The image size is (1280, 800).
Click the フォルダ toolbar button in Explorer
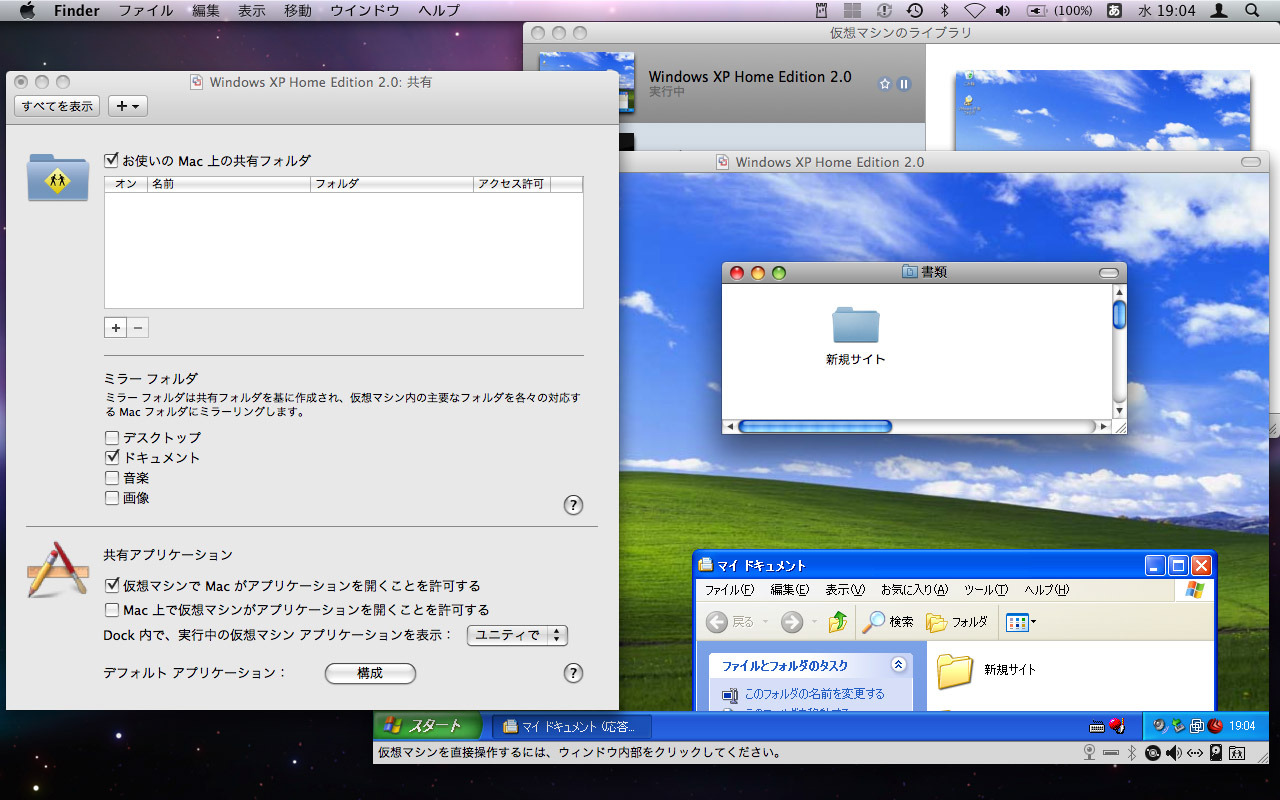(957, 621)
